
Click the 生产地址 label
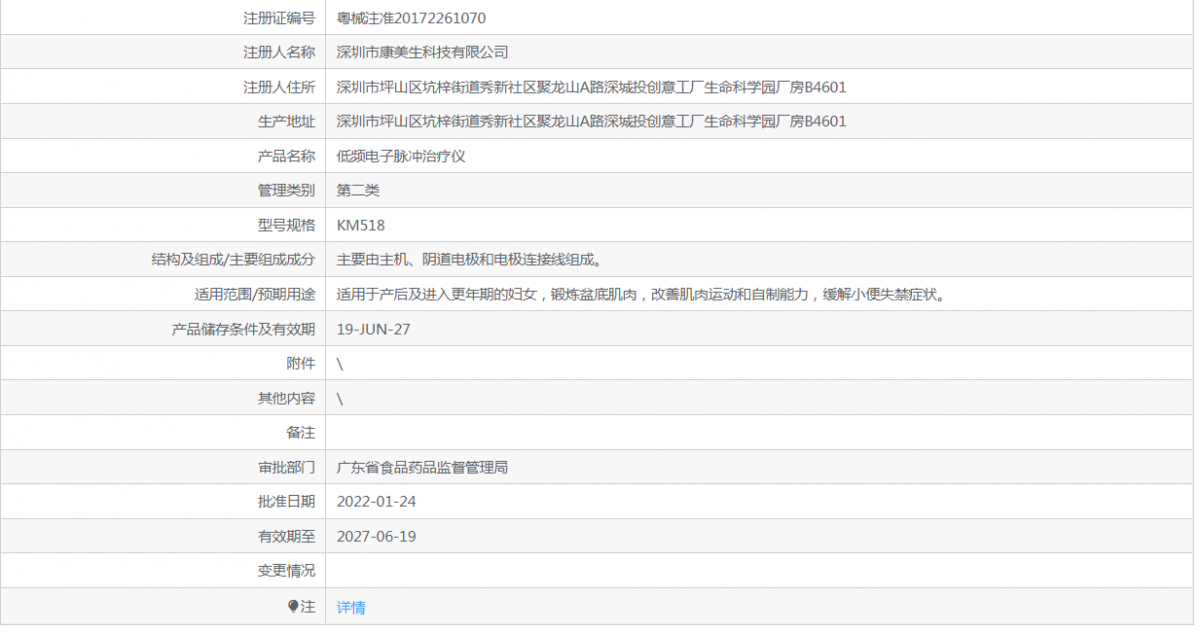[286, 121]
